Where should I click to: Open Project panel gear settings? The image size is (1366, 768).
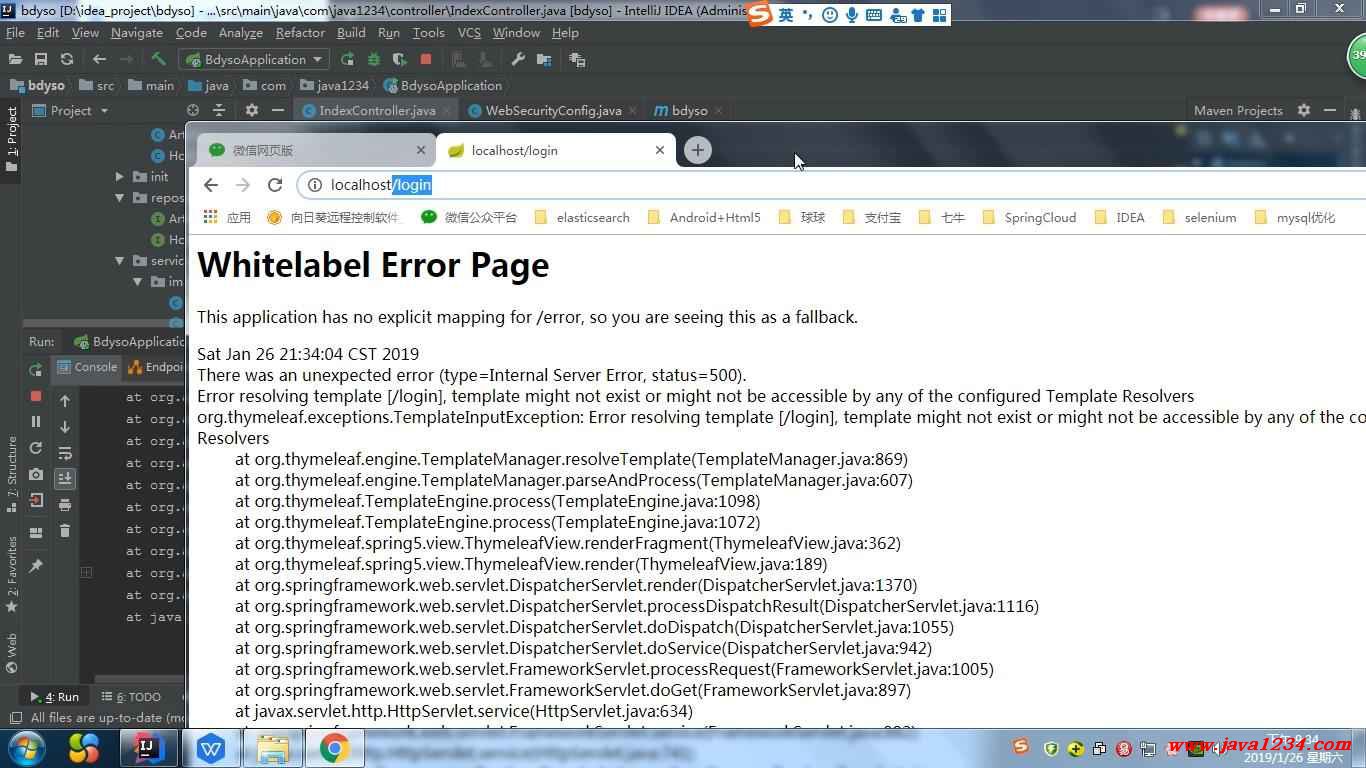pyautogui.click(x=252, y=111)
